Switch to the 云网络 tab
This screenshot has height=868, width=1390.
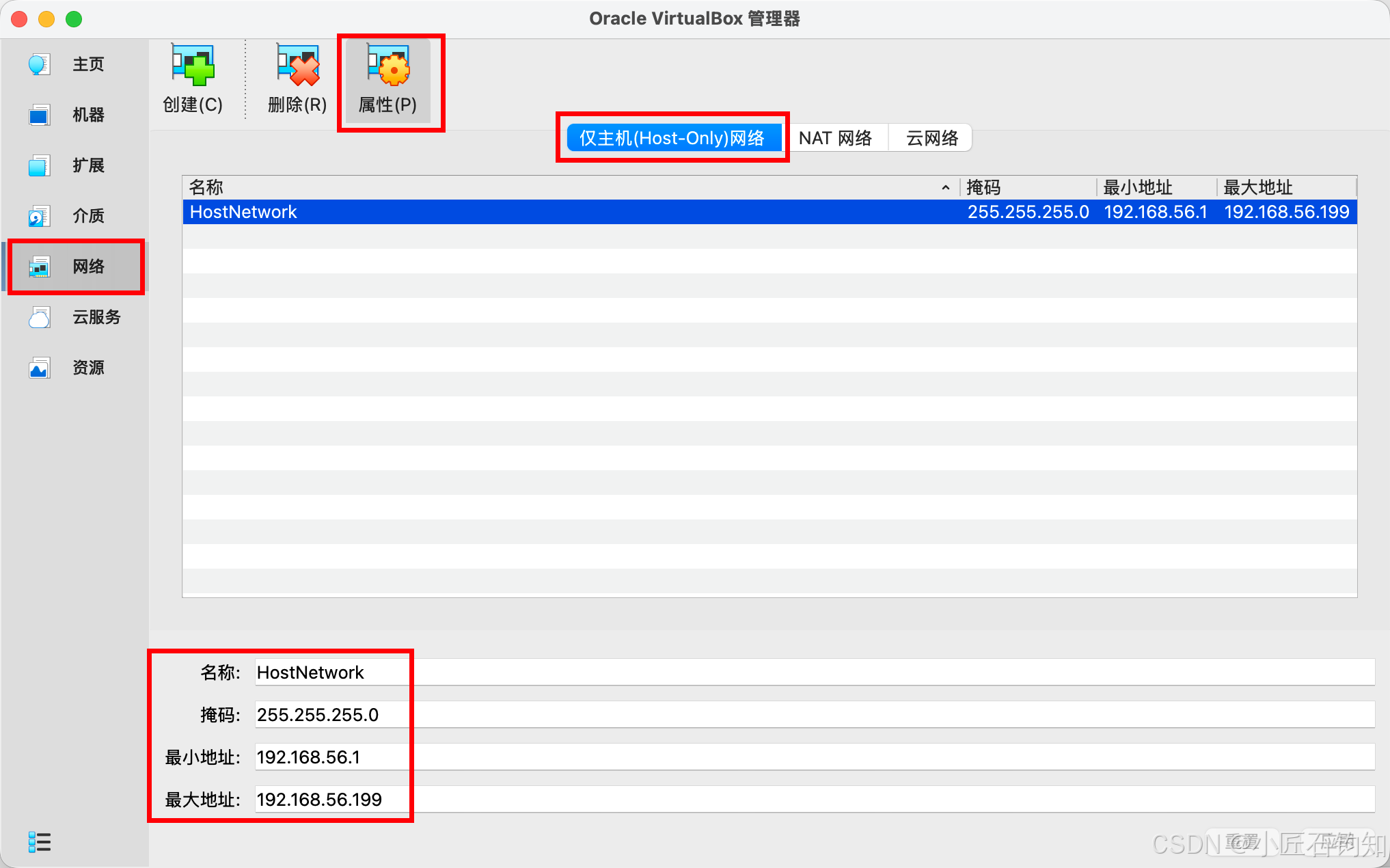(x=931, y=138)
